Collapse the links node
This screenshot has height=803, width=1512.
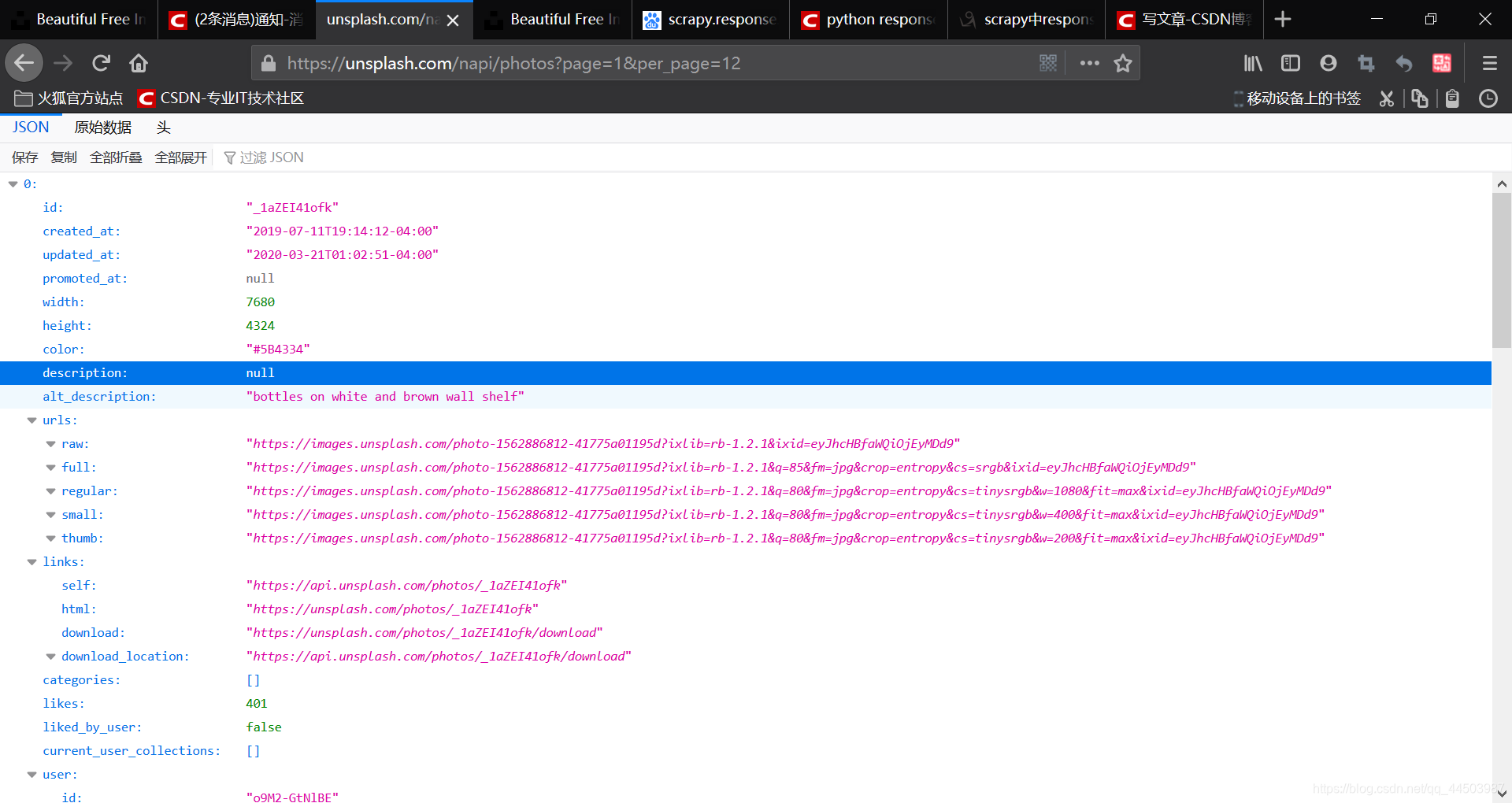click(32, 562)
